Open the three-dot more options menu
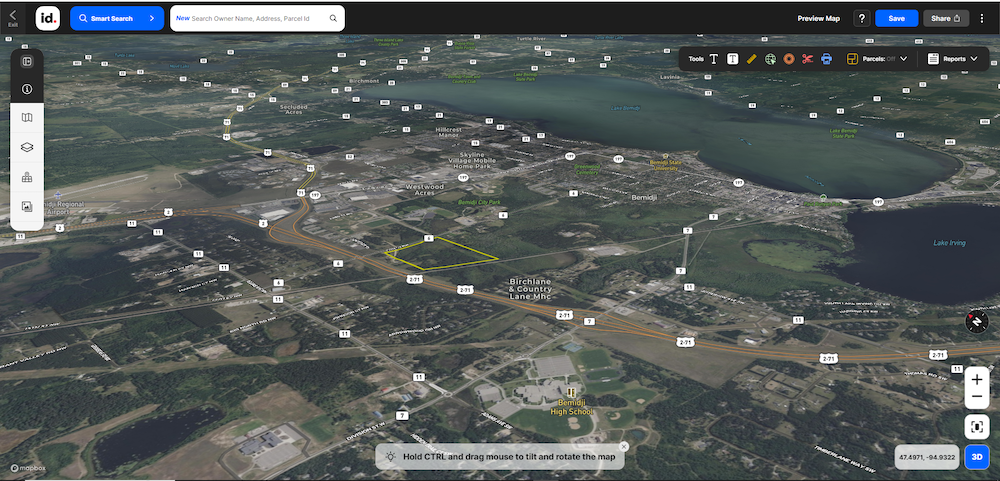 pos(982,18)
